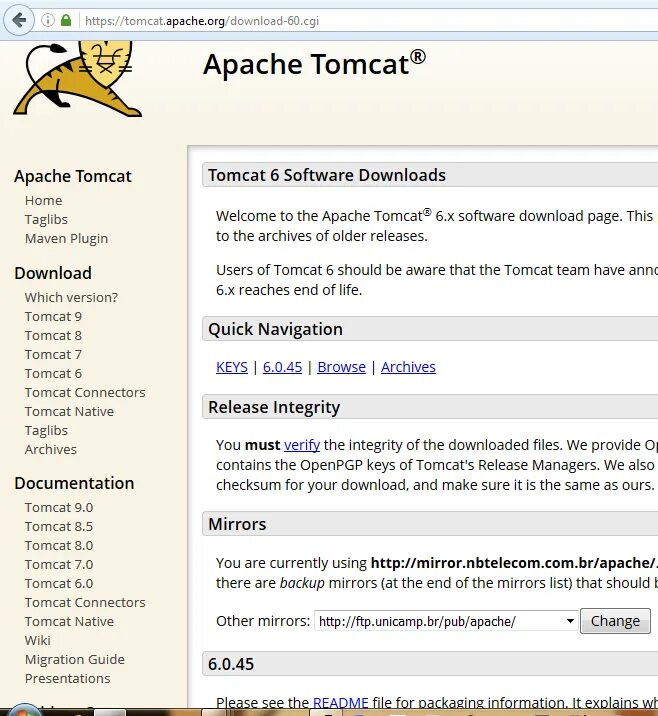Screen dimensions: 658x716
Task: Open the Maven Plugin link
Action: pos(67,239)
